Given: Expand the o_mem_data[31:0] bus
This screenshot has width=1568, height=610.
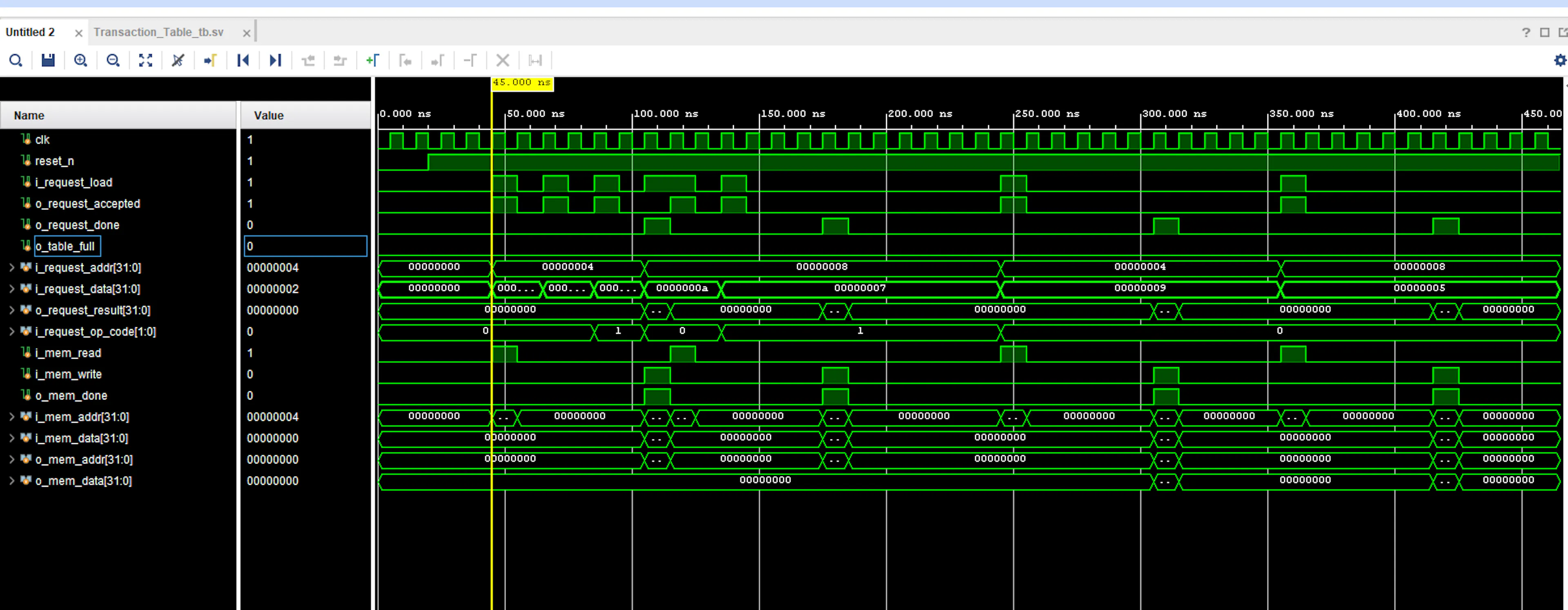Looking at the screenshot, I should tap(11, 481).
